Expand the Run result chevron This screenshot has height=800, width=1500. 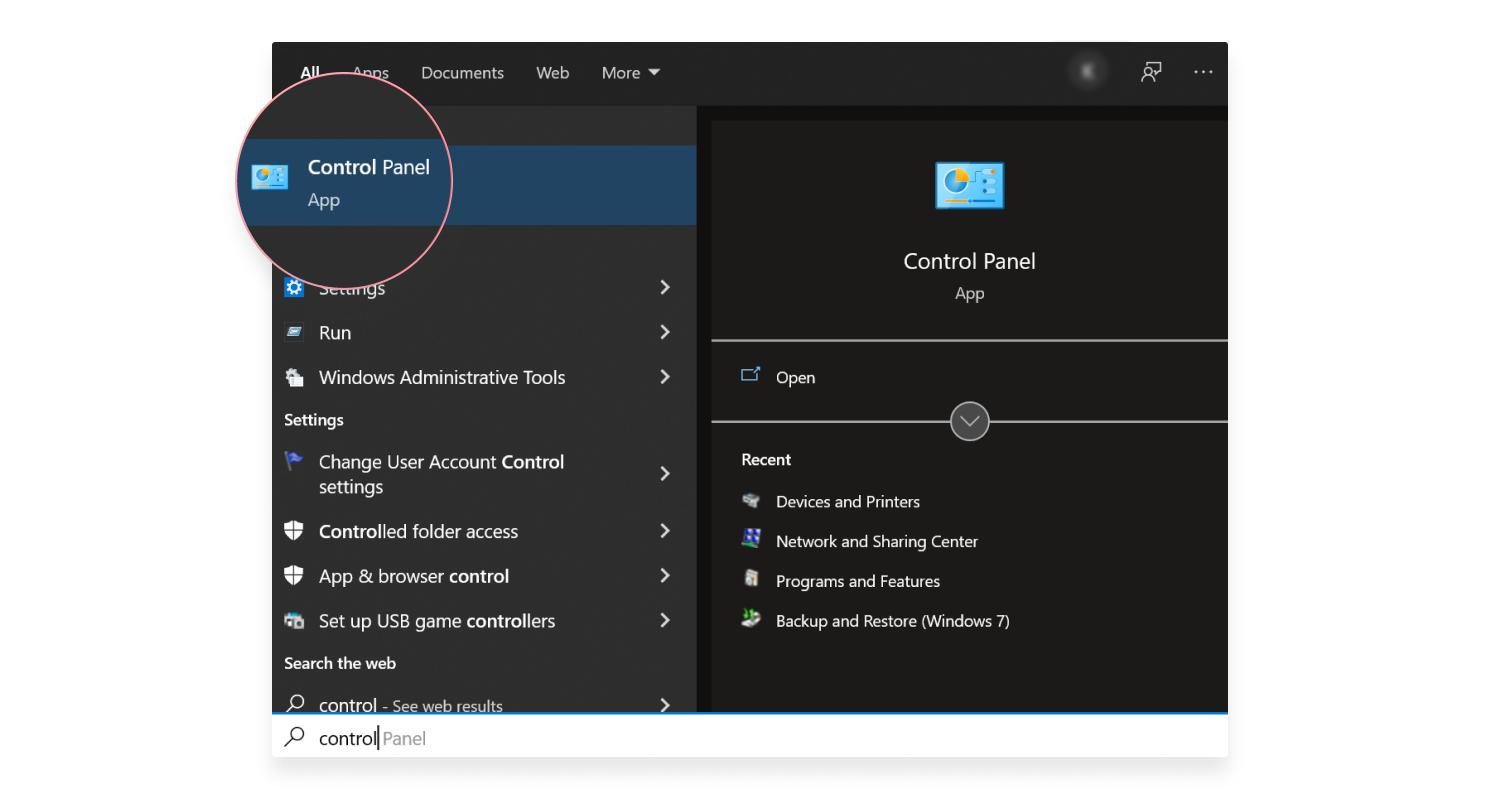(x=665, y=332)
